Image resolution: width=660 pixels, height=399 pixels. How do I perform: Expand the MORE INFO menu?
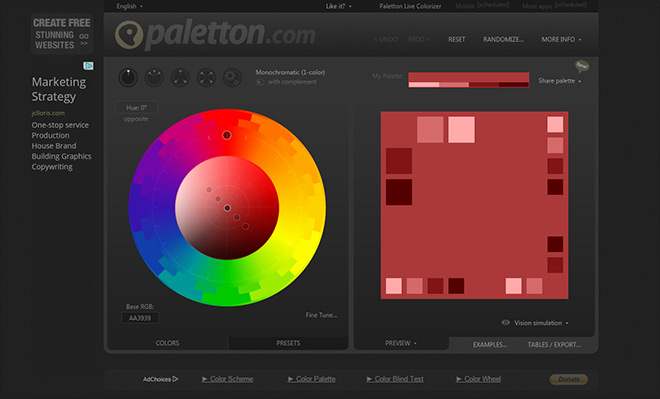point(561,39)
